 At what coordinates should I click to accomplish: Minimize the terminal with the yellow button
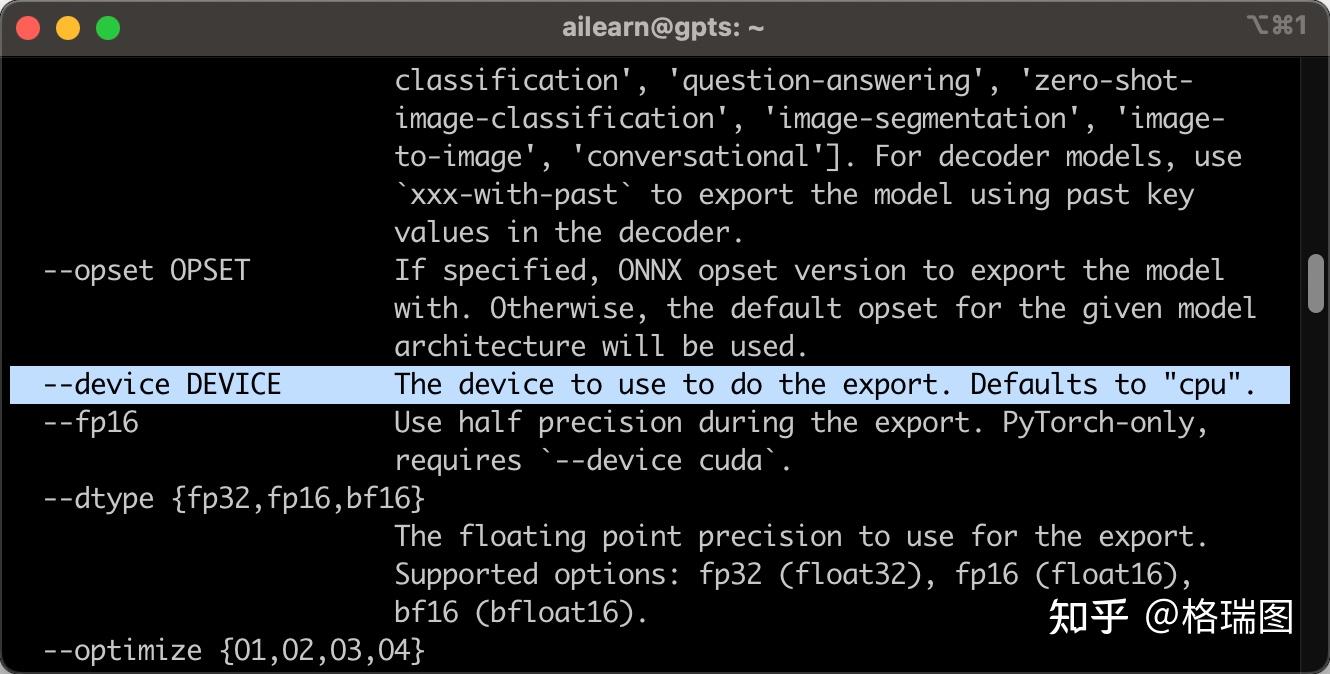pyautogui.click(x=68, y=28)
